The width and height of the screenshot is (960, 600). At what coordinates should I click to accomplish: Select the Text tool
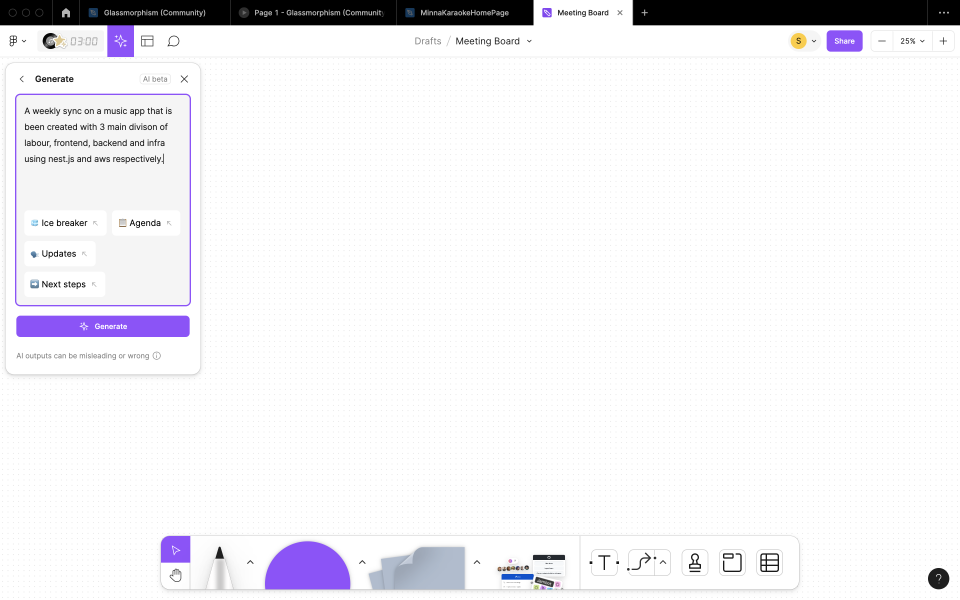point(604,562)
